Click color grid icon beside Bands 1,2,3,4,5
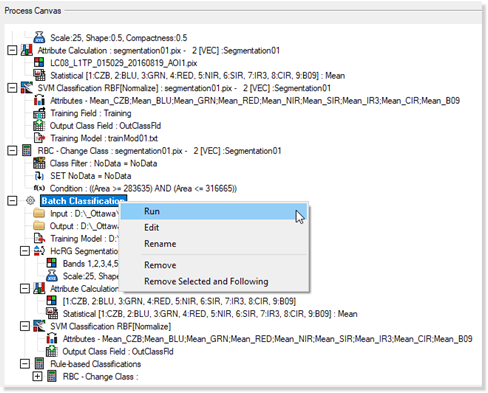The height and width of the screenshot is (393, 488). (x=52, y=263)
